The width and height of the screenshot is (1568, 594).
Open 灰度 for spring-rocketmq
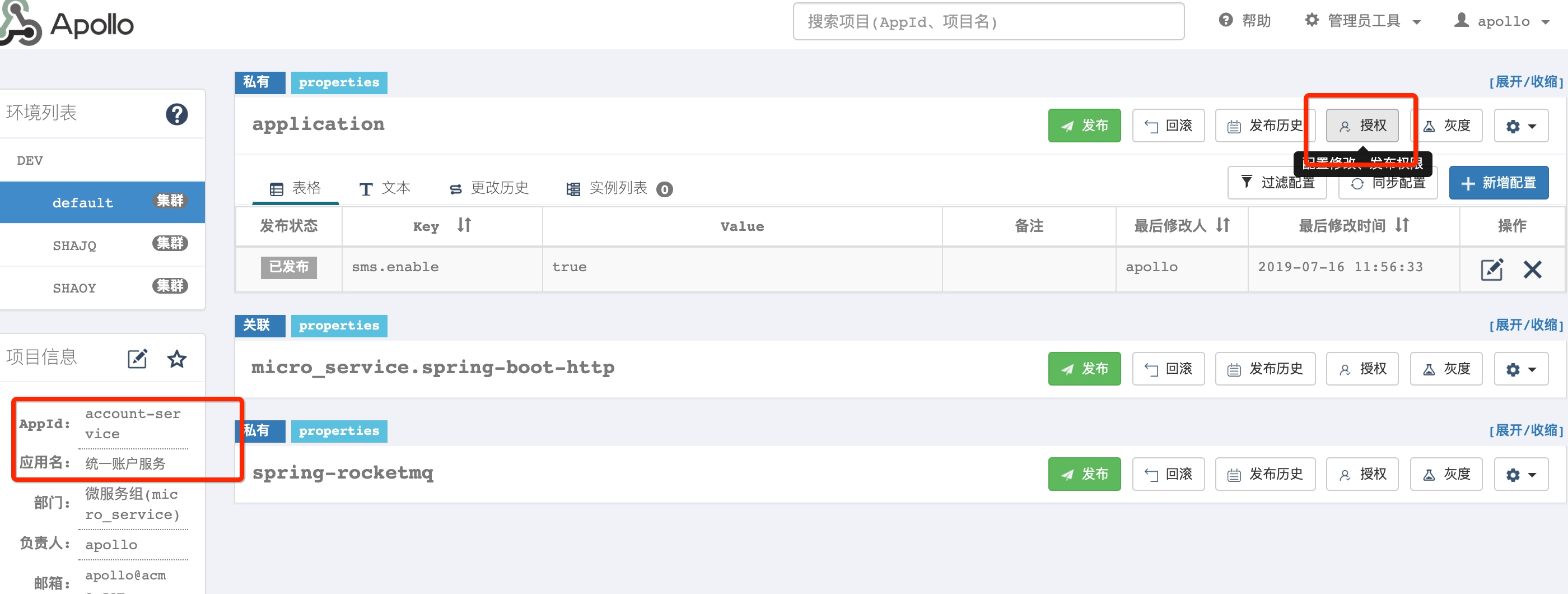[x=1446, y=474]
